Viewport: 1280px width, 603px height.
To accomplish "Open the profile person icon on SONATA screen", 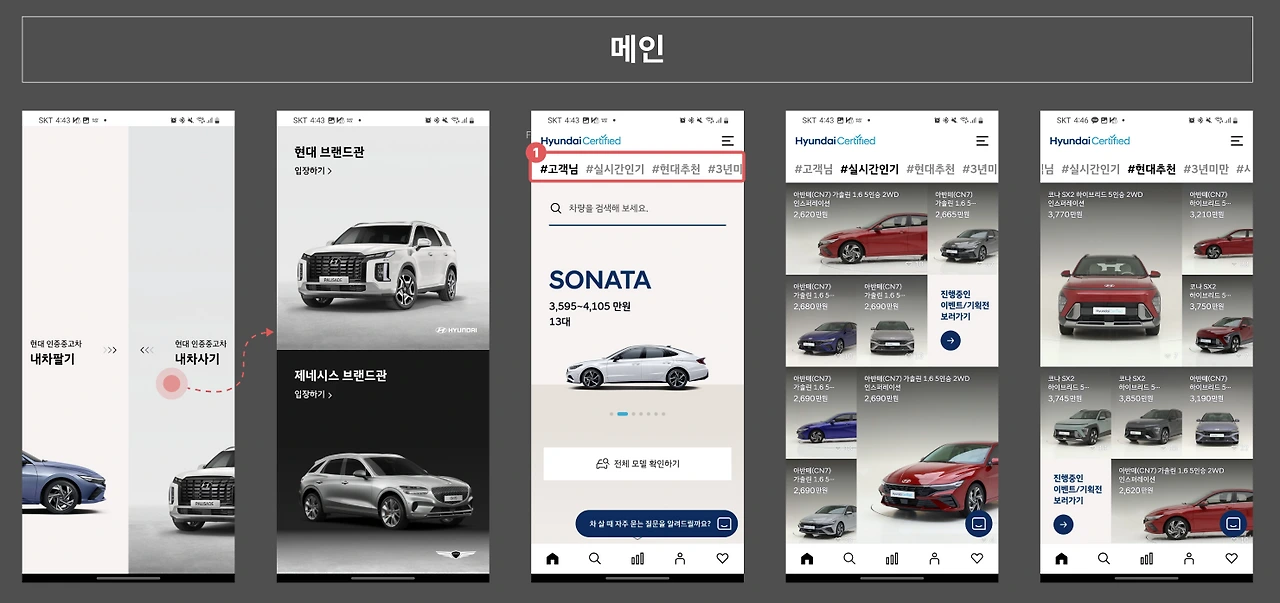I will click(x=680, y=559).
